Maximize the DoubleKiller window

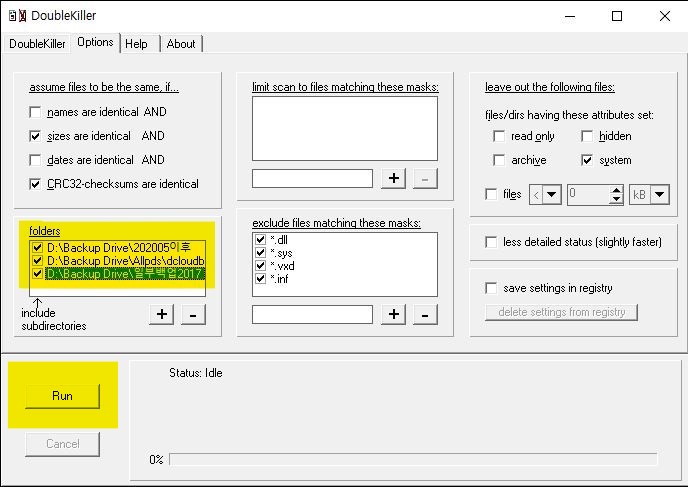point(617,16)
